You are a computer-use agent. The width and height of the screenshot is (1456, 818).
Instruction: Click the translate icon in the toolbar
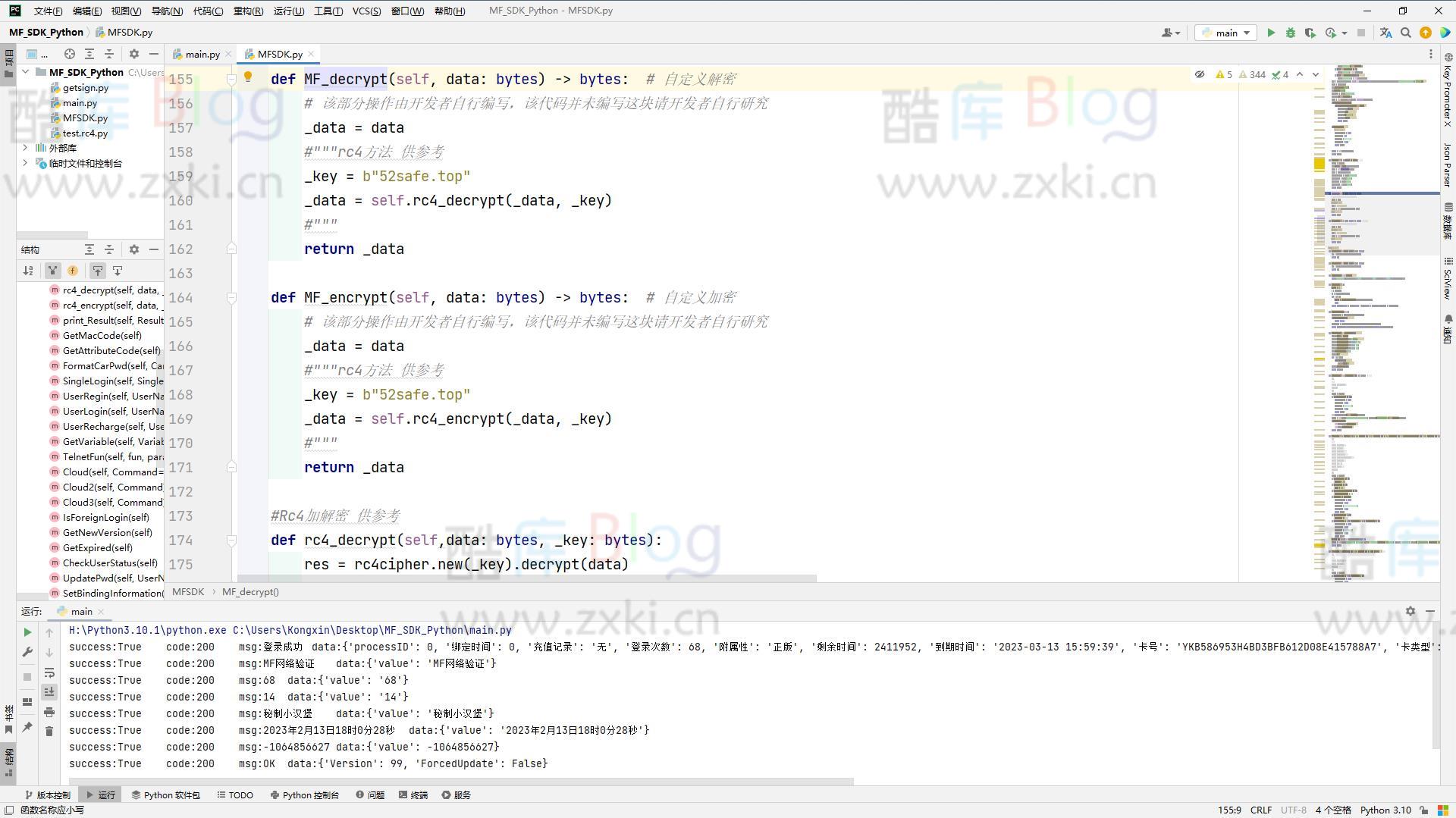click(x=1385, y=33)
